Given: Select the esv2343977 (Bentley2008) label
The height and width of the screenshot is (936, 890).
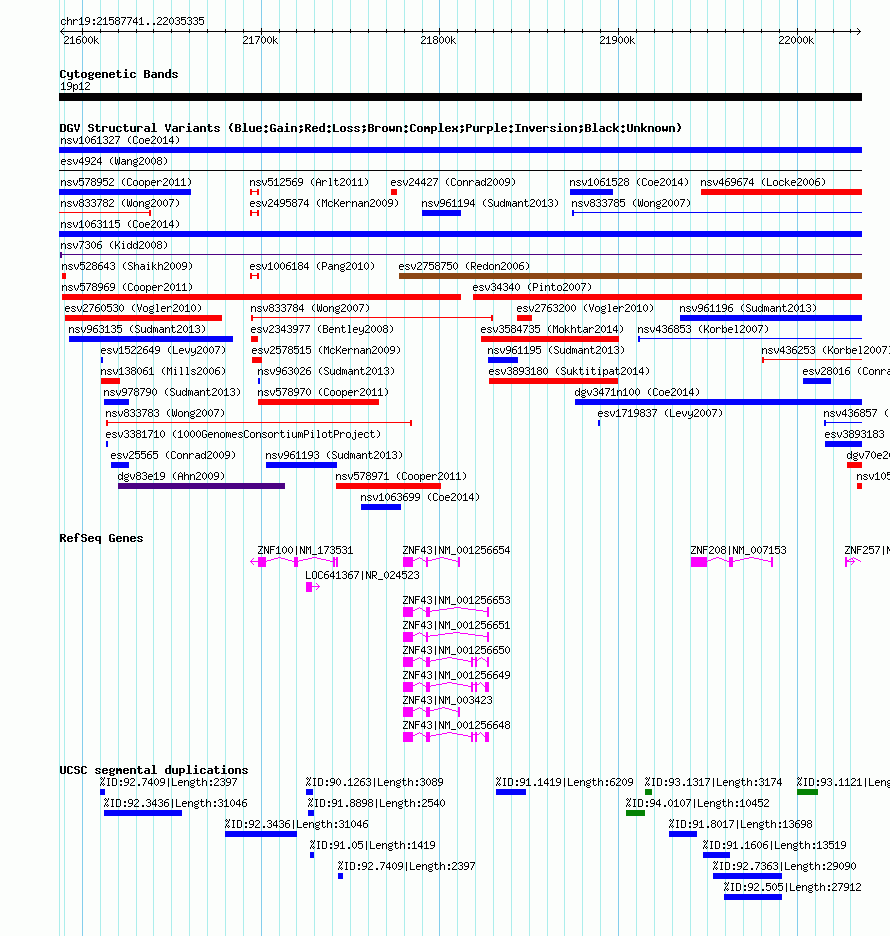Looking at the screenshot, I should coord(322,329).
